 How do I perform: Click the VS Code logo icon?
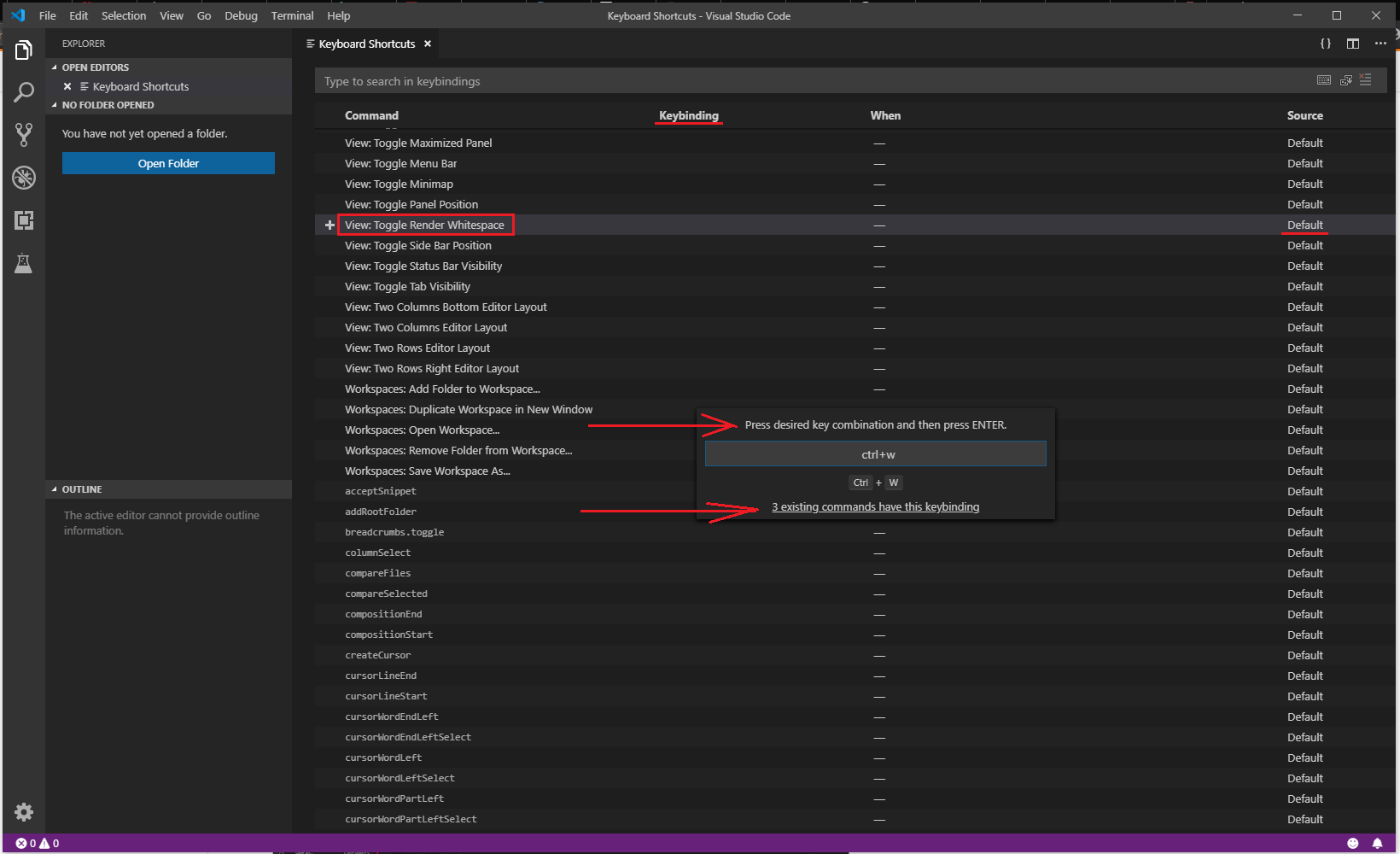click(x=18, y=15)
